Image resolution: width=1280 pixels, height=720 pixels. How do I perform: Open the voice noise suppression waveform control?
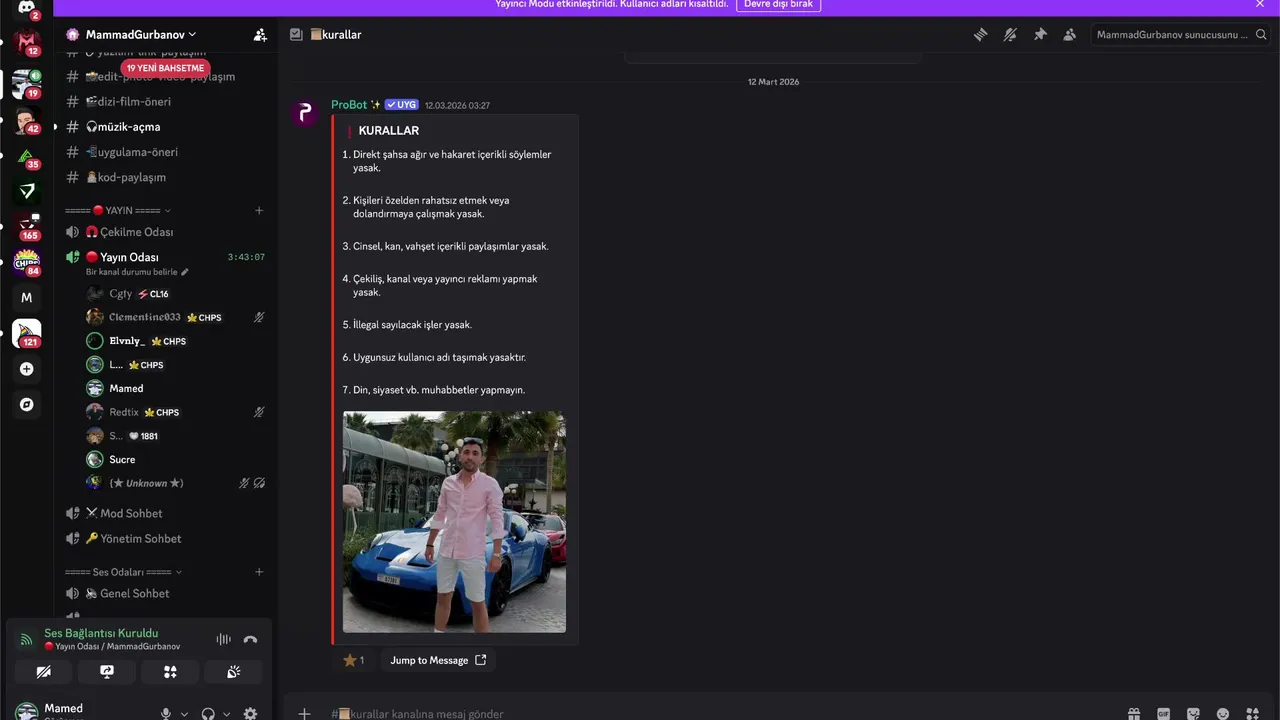(223, 639)
